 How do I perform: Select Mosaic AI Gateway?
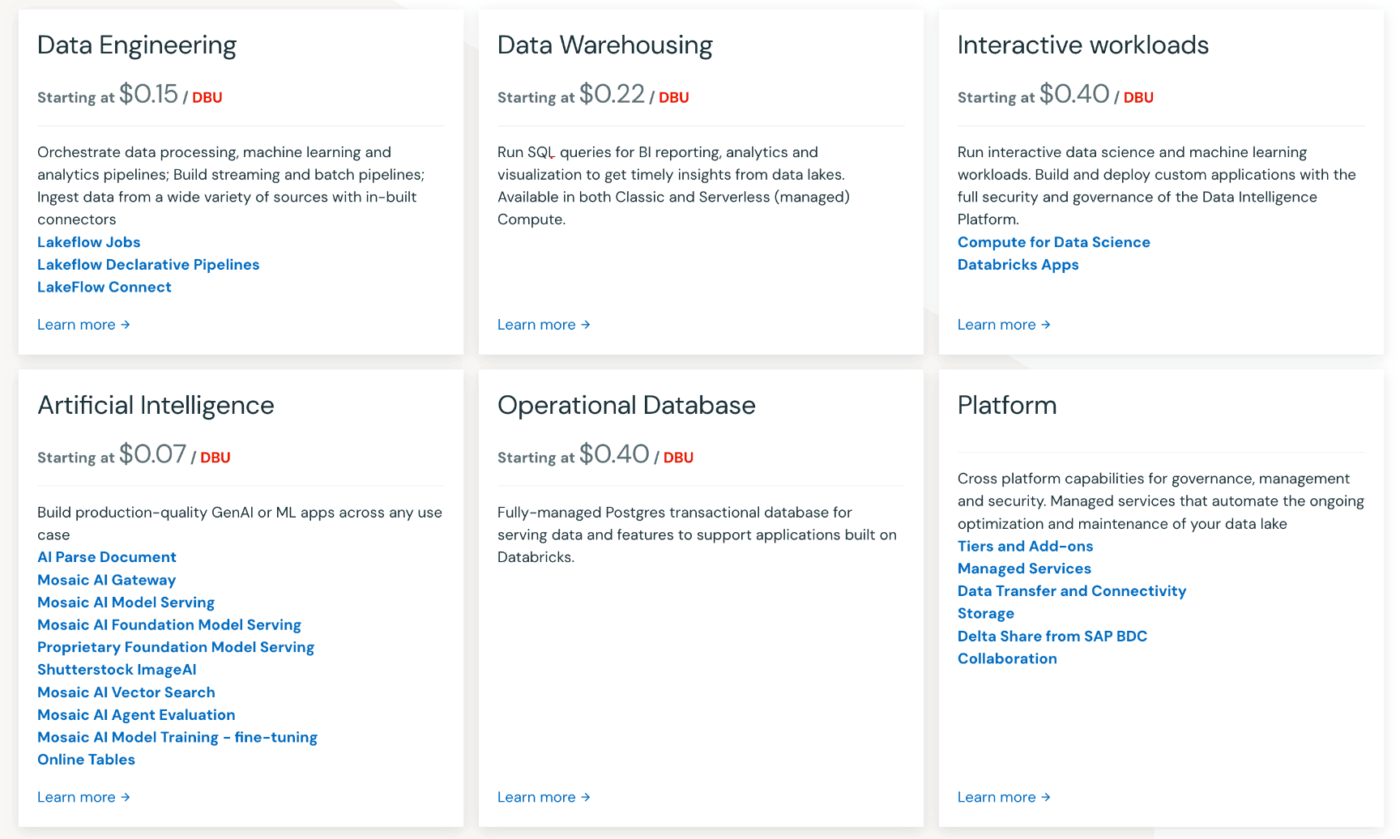(x=106, y=579)
